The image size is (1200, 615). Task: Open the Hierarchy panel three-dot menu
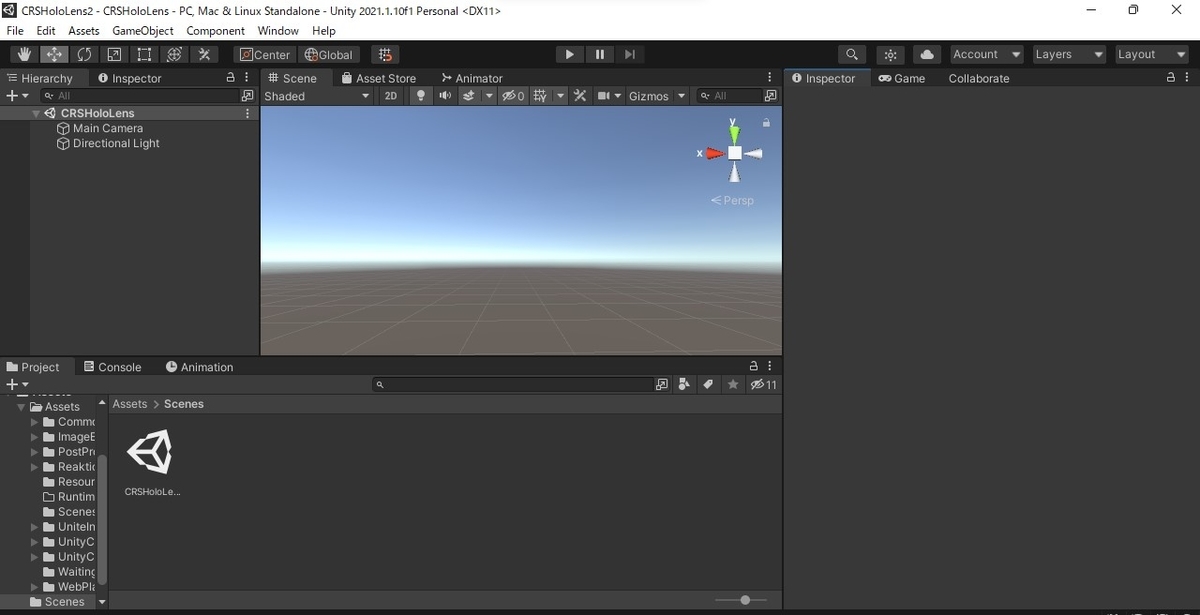tap(247, 78)
